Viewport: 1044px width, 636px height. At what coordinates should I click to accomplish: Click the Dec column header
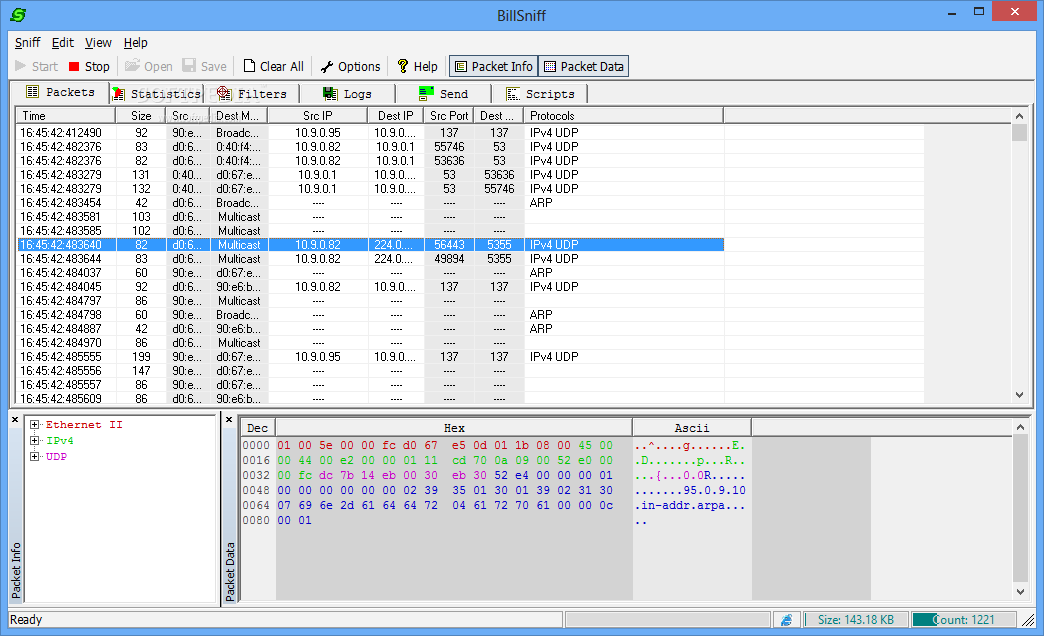tap(257, 428)
